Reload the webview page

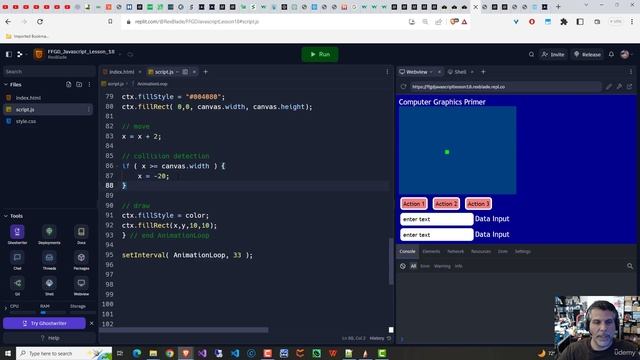tap(403, 87)
